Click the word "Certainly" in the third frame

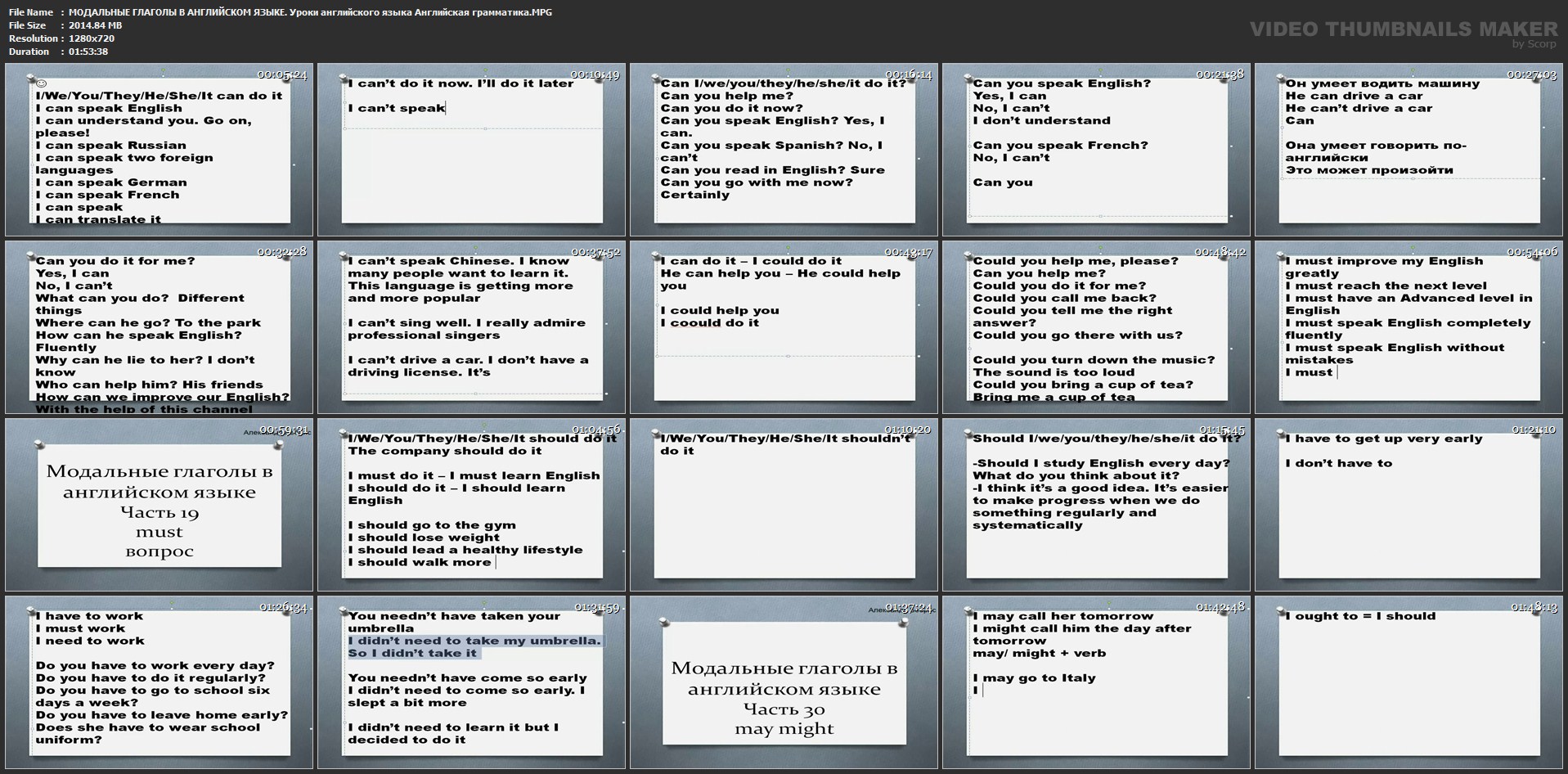[694, 195]
